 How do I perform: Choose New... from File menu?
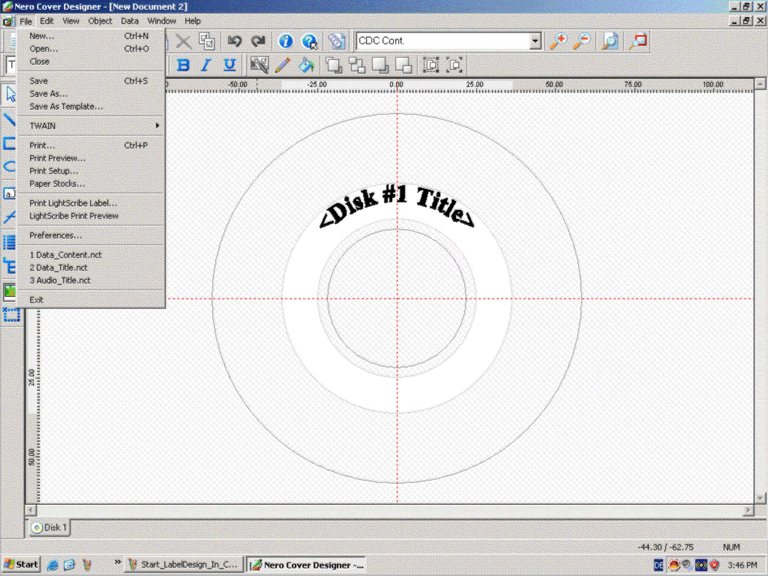tap(91, 36)
